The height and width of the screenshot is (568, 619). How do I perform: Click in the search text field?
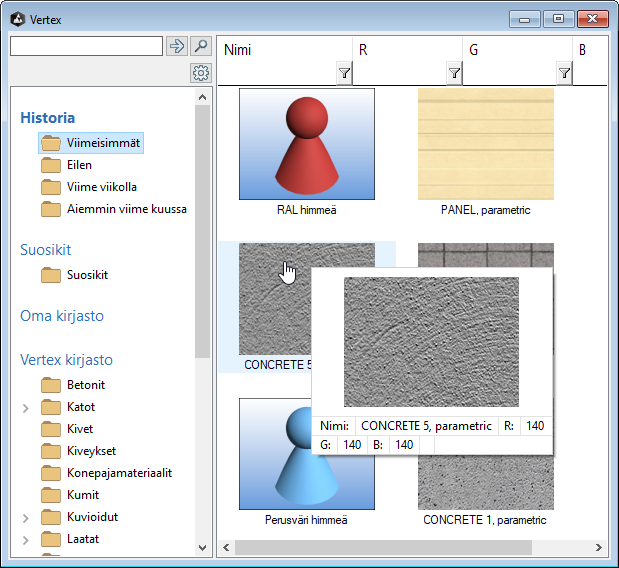click(x=86, y=46)
